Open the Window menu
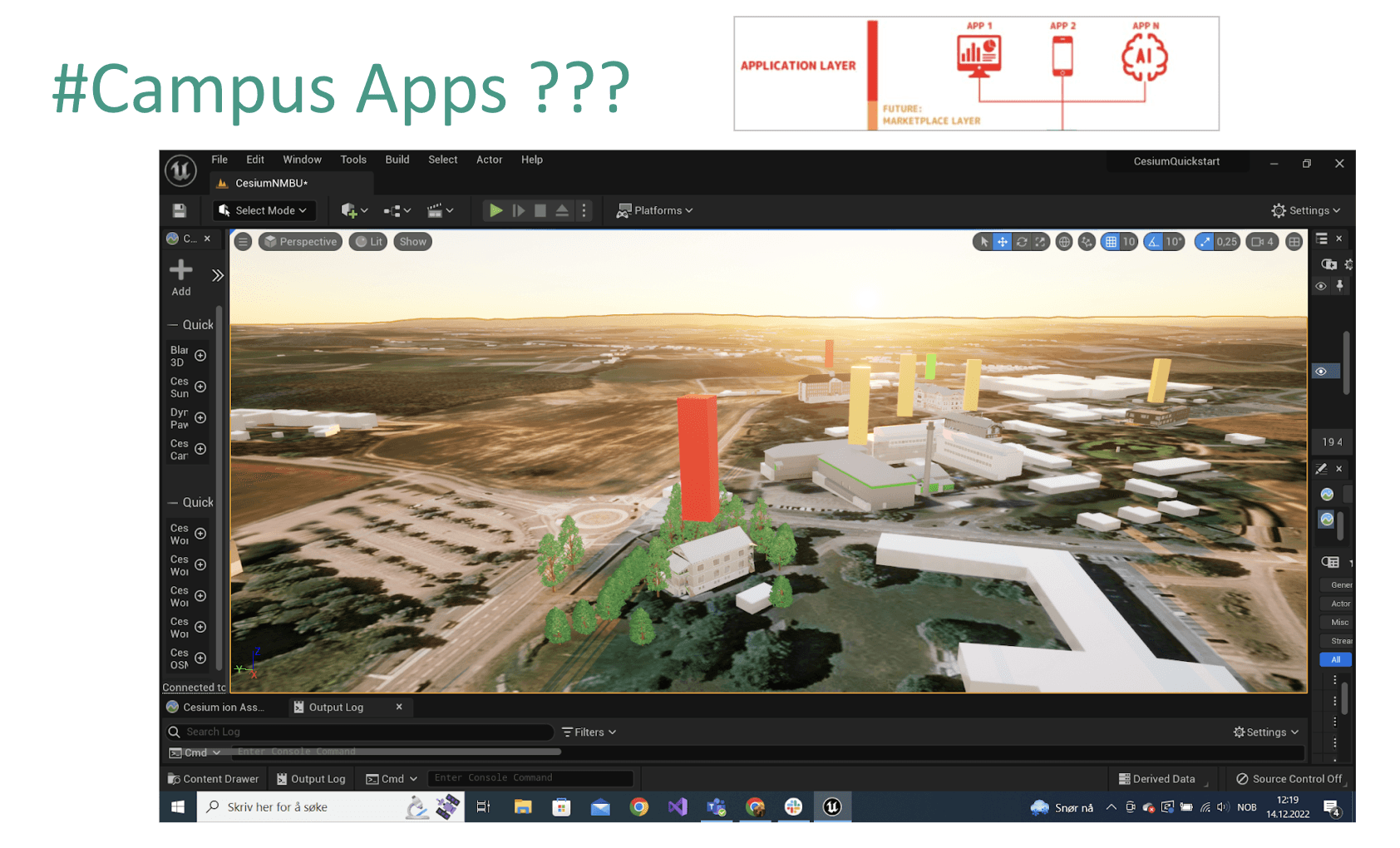 (x=302, y=160)
